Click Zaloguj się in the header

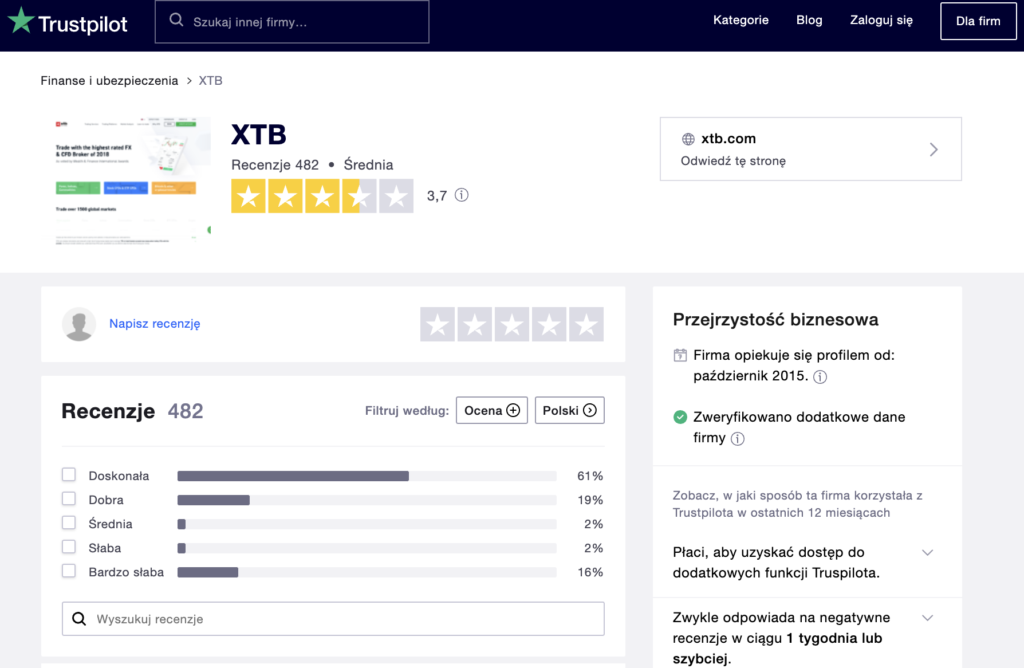[x=881, y=20]
